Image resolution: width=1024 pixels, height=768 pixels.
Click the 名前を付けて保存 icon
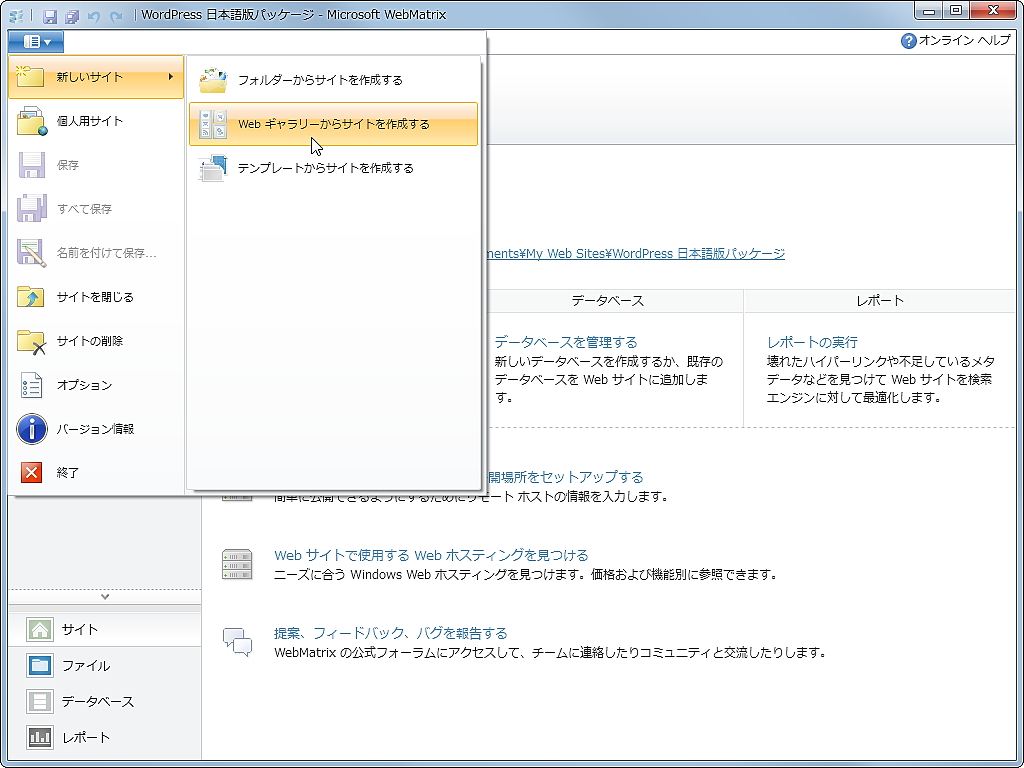(x=31, y=253)
